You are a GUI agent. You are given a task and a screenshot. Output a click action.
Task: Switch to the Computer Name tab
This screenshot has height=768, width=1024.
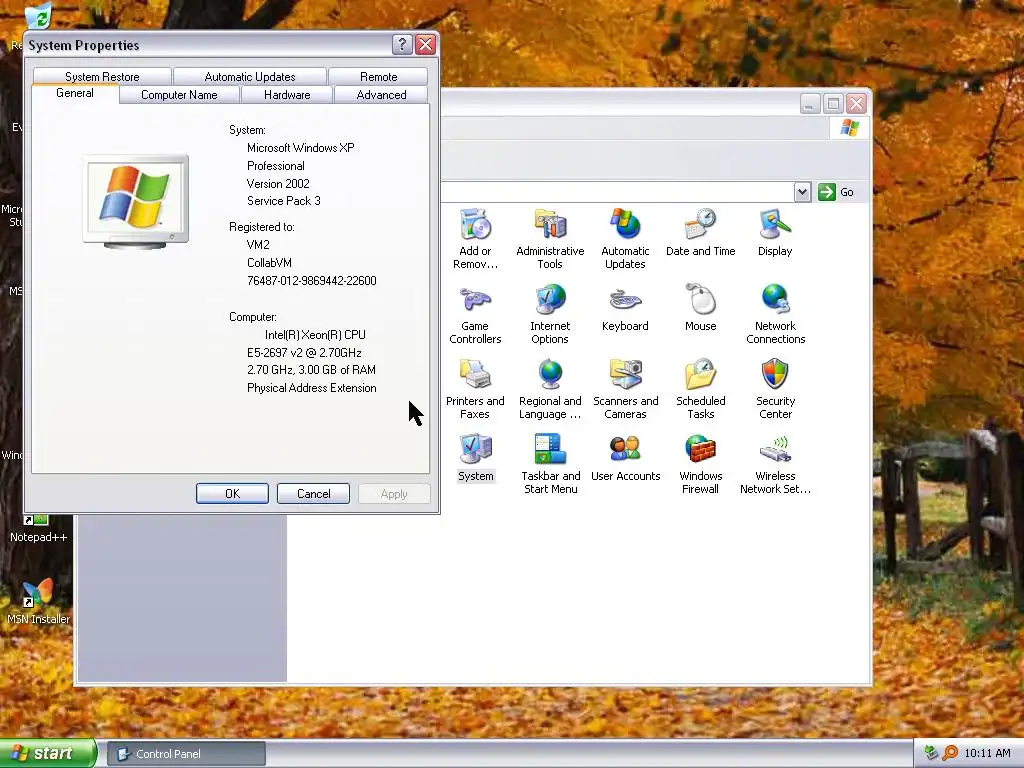179,95
